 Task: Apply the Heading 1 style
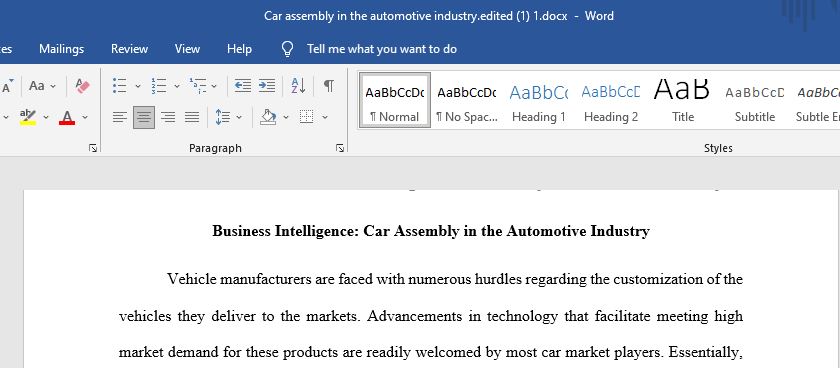(x=538, y=101)
